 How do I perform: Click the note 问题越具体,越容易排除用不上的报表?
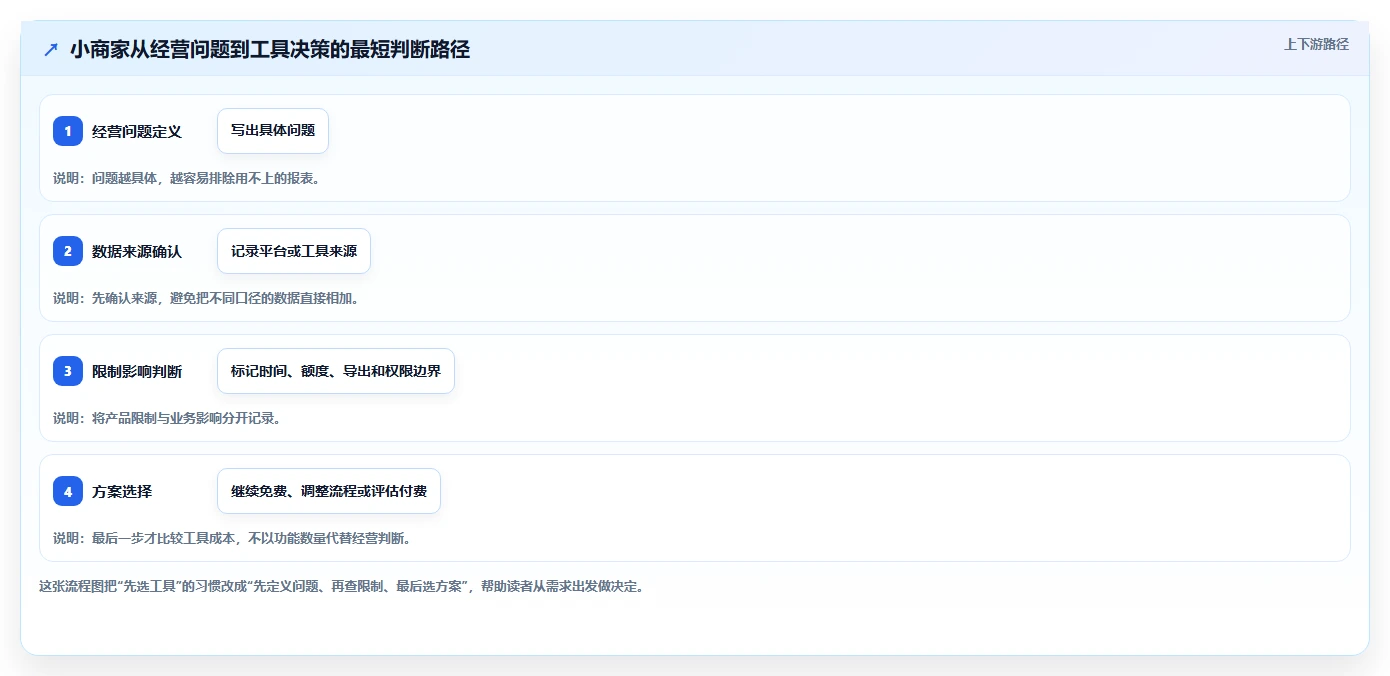tap(186, 178)
